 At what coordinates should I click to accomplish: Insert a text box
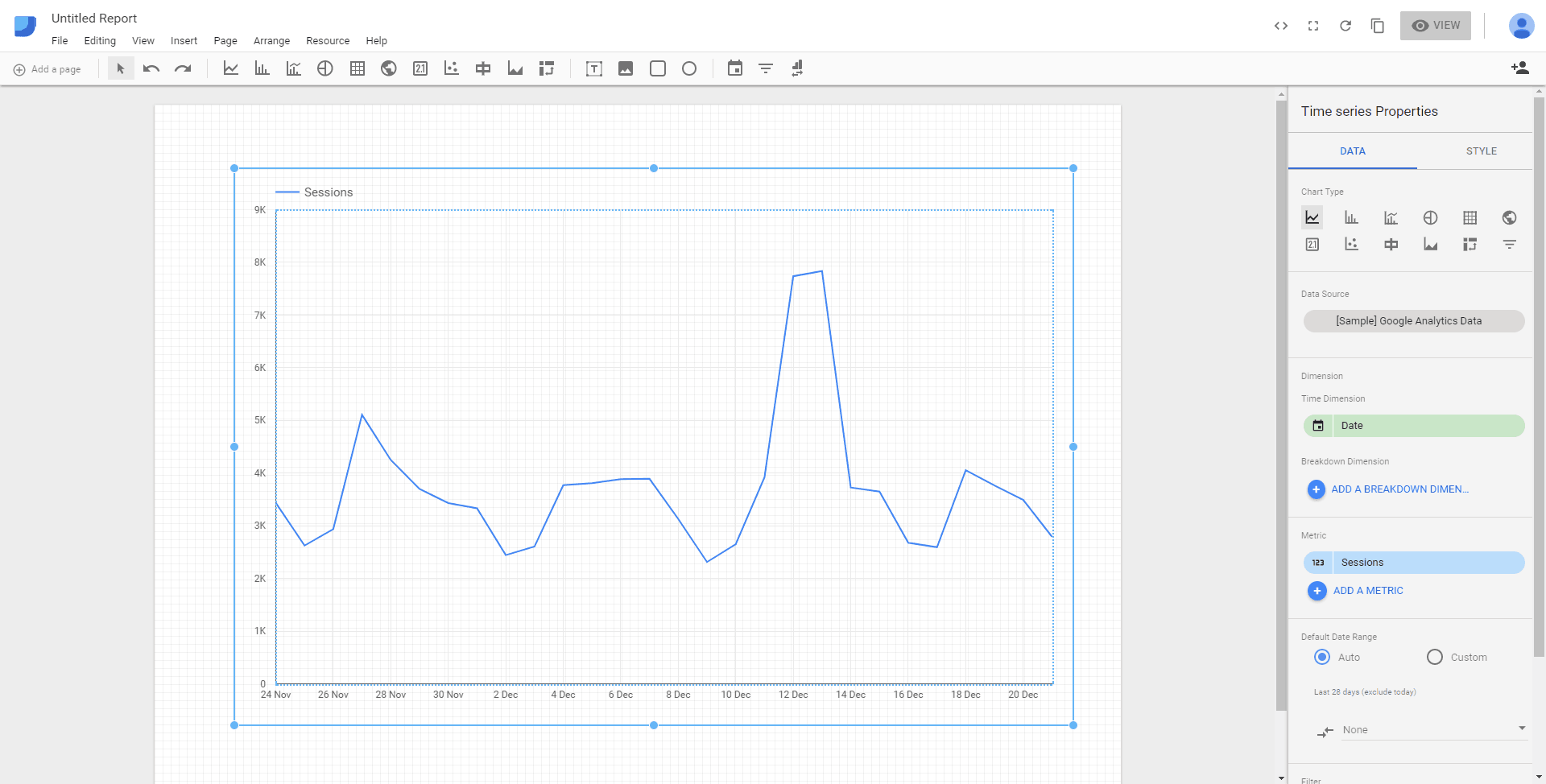point(593,68)
